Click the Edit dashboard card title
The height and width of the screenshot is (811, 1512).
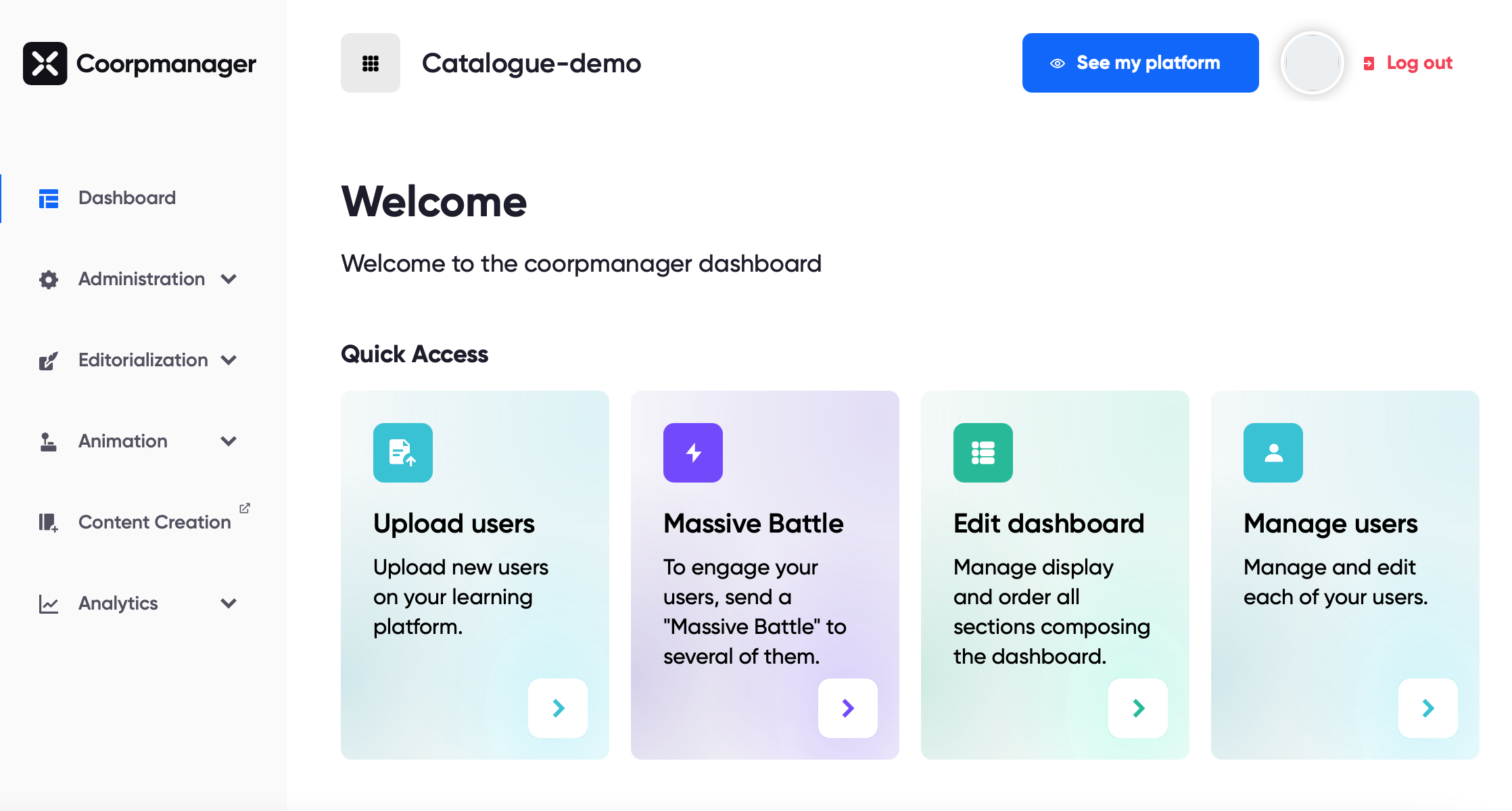[x=1049, y=524]
